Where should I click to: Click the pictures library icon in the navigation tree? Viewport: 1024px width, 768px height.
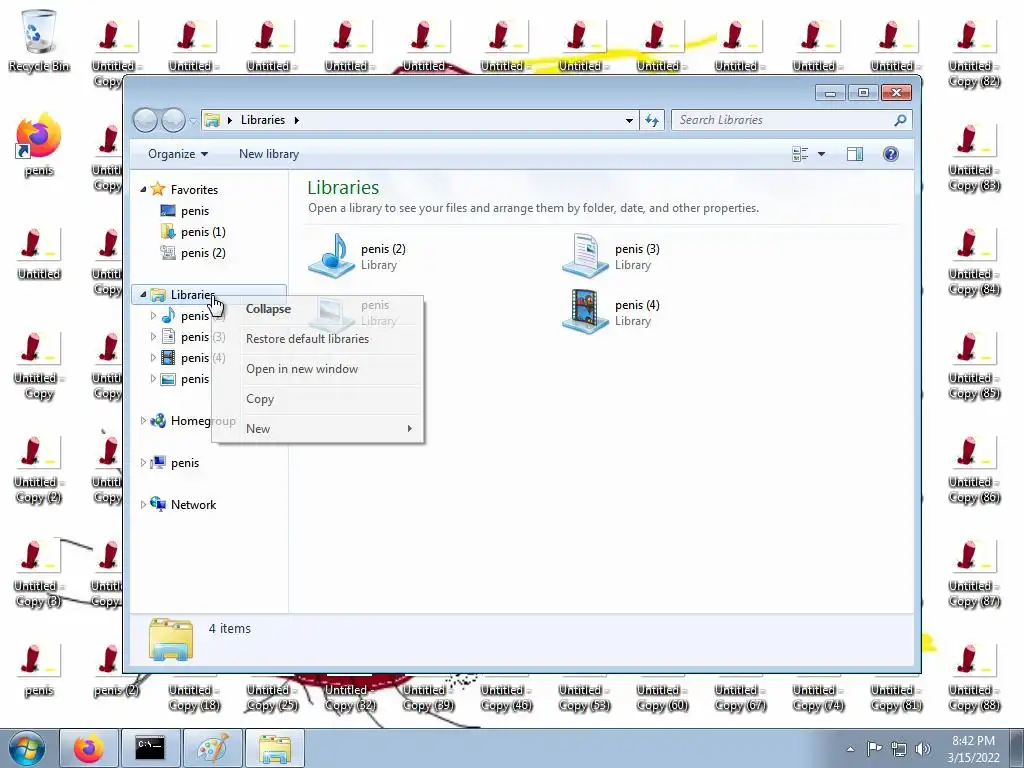[x=168, y=379]
